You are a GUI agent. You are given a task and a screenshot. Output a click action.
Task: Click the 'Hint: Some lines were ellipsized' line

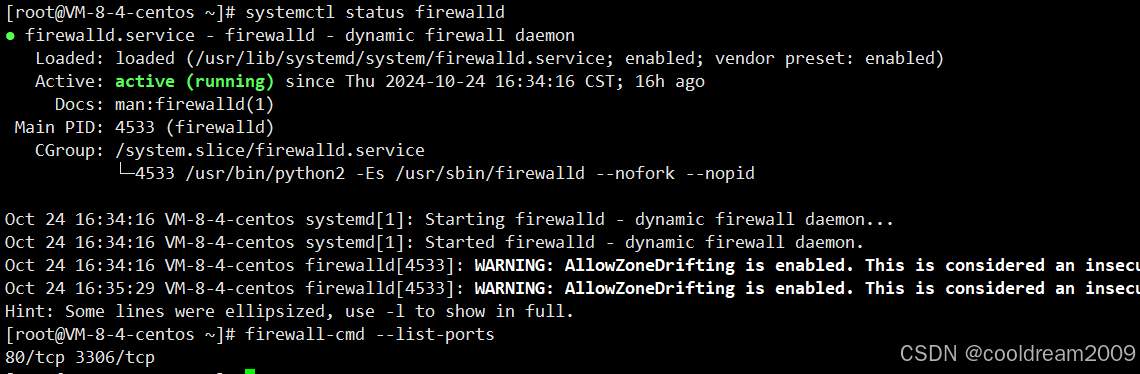point(289,312)
